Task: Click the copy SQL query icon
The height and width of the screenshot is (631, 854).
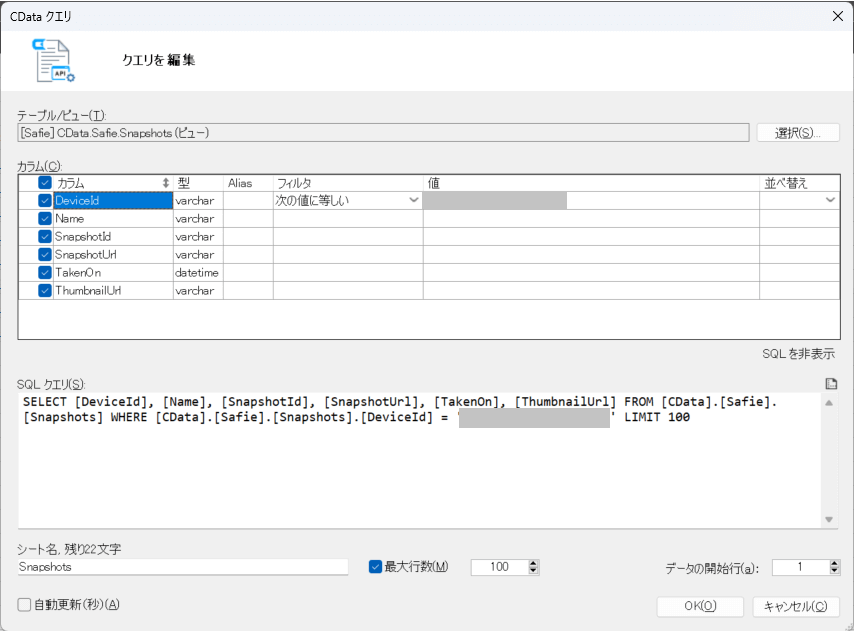Action: click(x=831, y=384)
